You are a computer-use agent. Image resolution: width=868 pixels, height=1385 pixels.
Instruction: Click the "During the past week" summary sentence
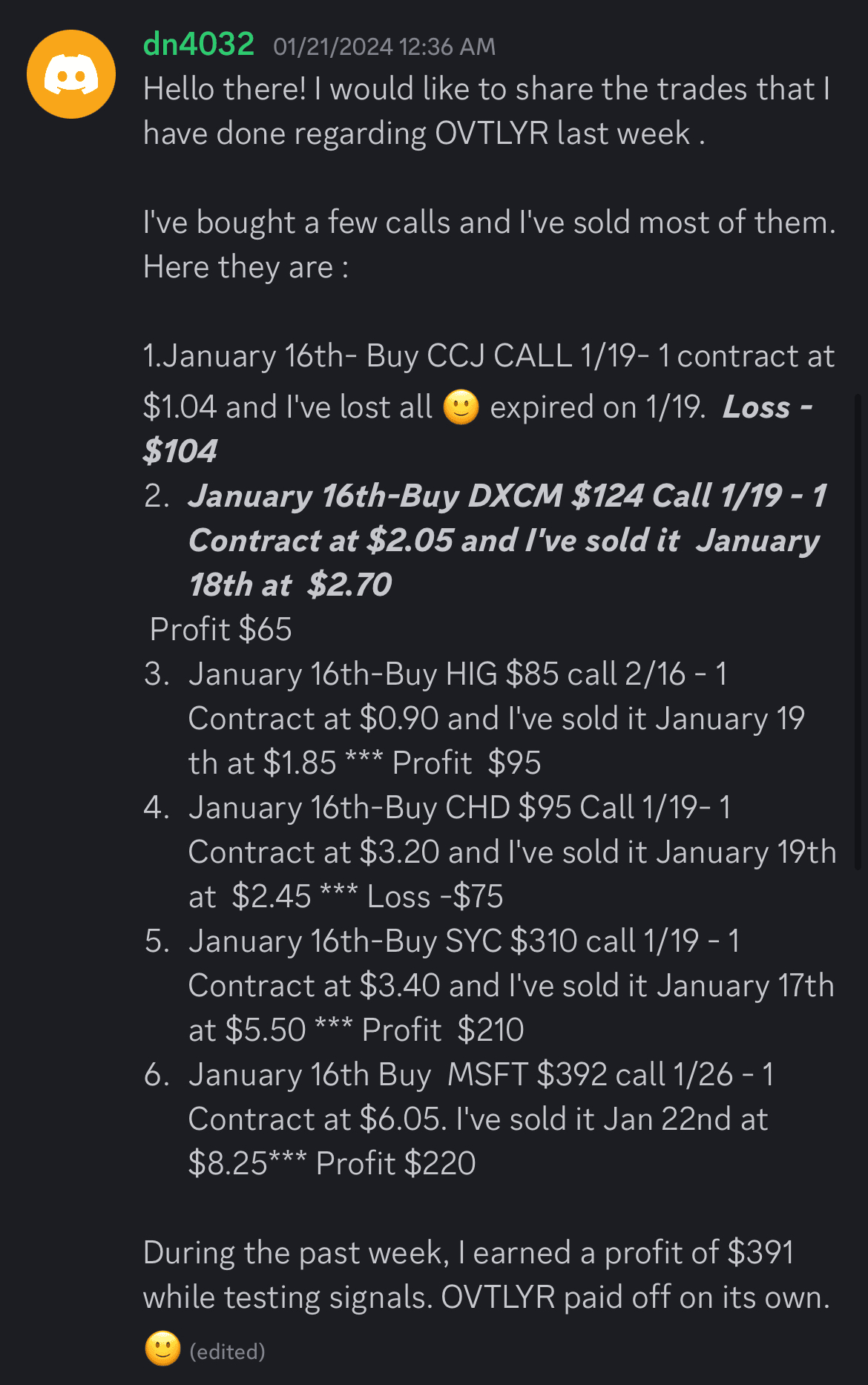pyautogui.click(x=468, y=1252)
